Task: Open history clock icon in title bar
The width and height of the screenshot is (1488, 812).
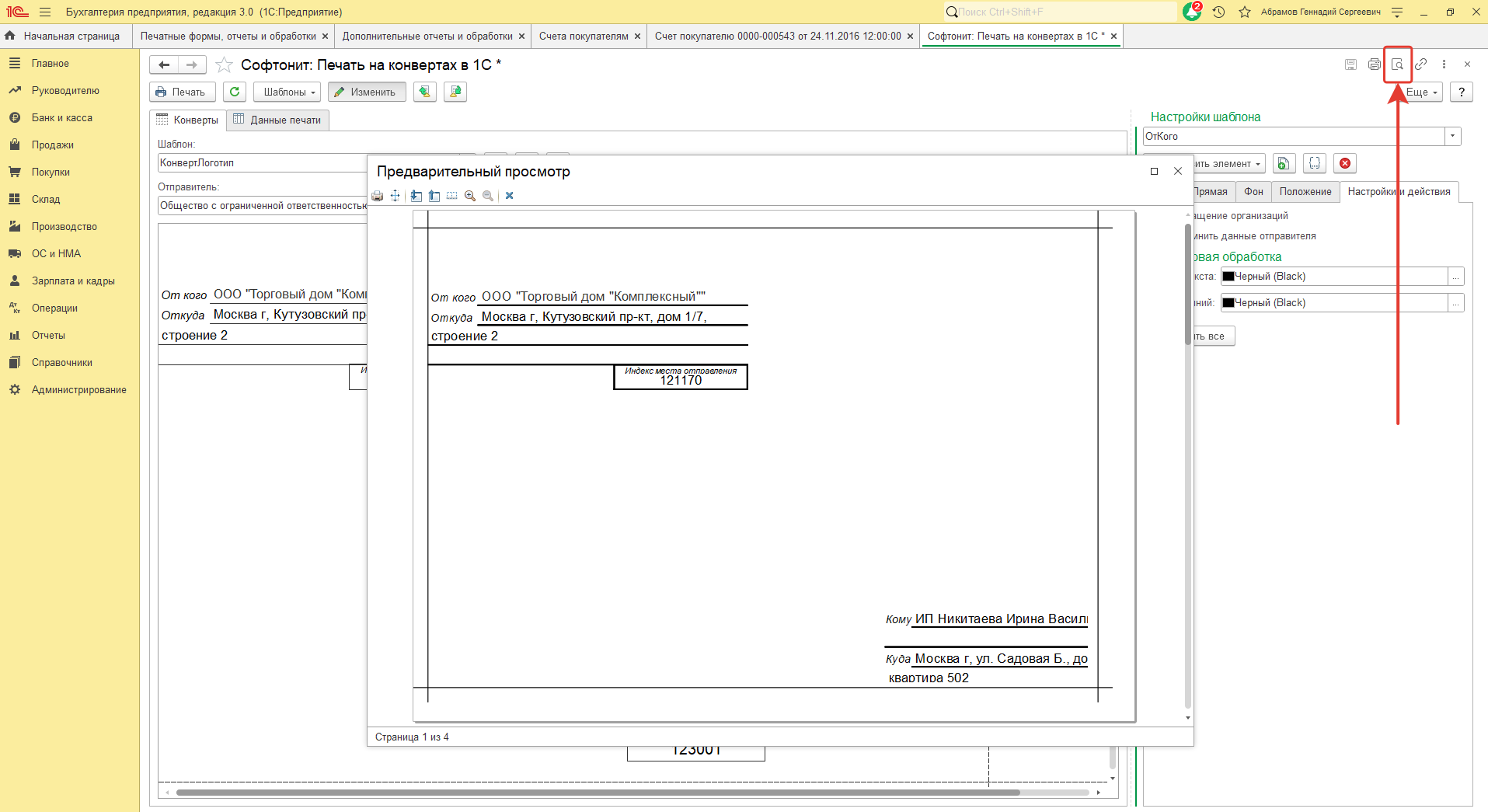Action: 1218,12
